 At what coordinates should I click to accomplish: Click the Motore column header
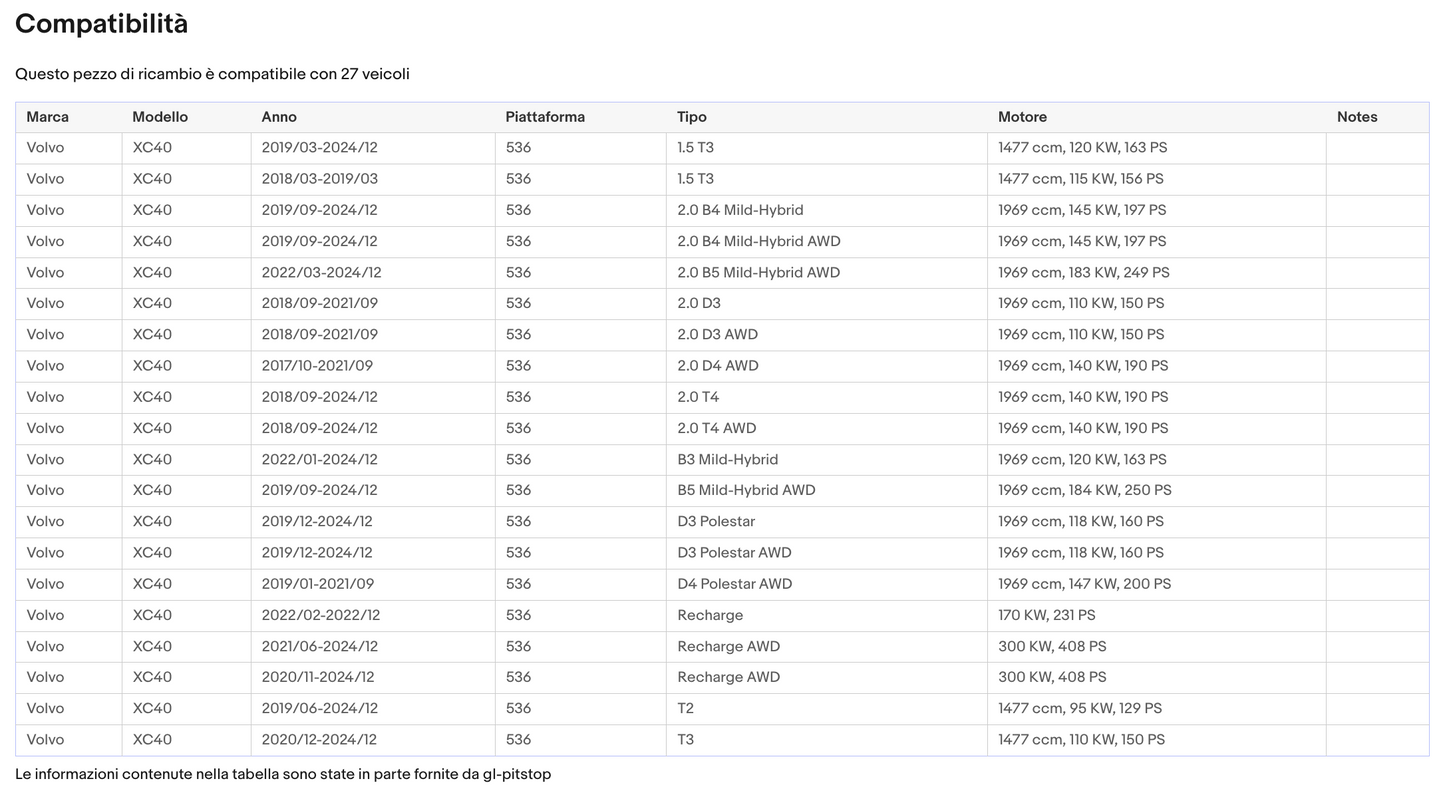[1157, 117]
